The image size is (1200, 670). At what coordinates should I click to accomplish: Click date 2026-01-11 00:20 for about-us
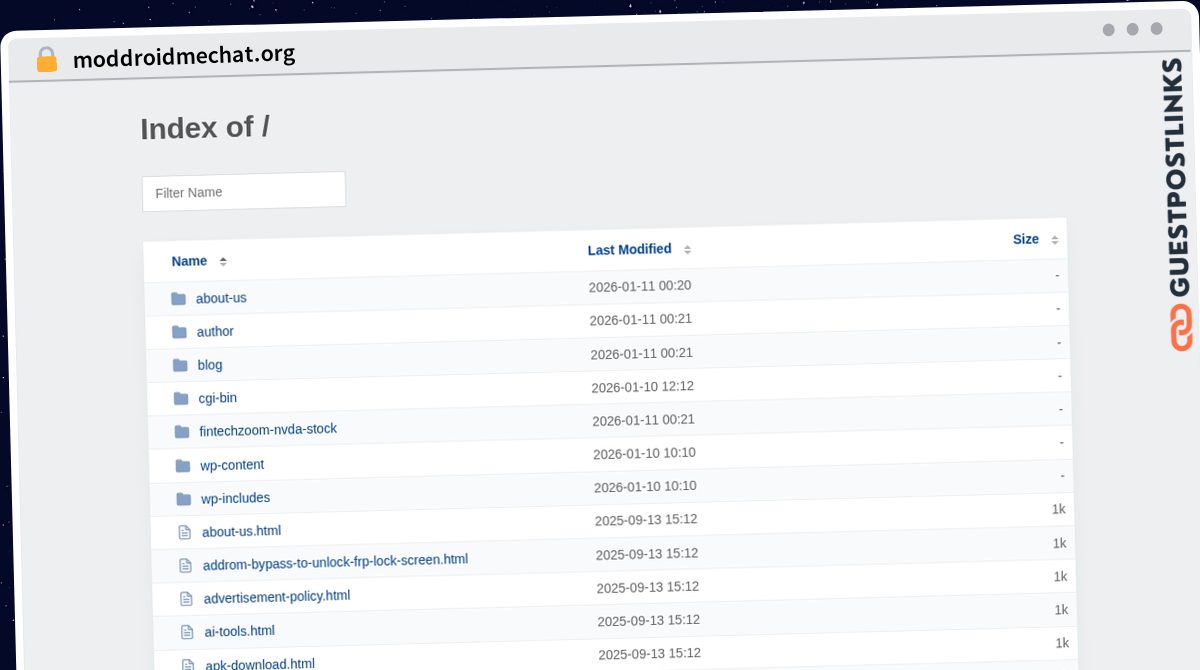tap(640, 286)
